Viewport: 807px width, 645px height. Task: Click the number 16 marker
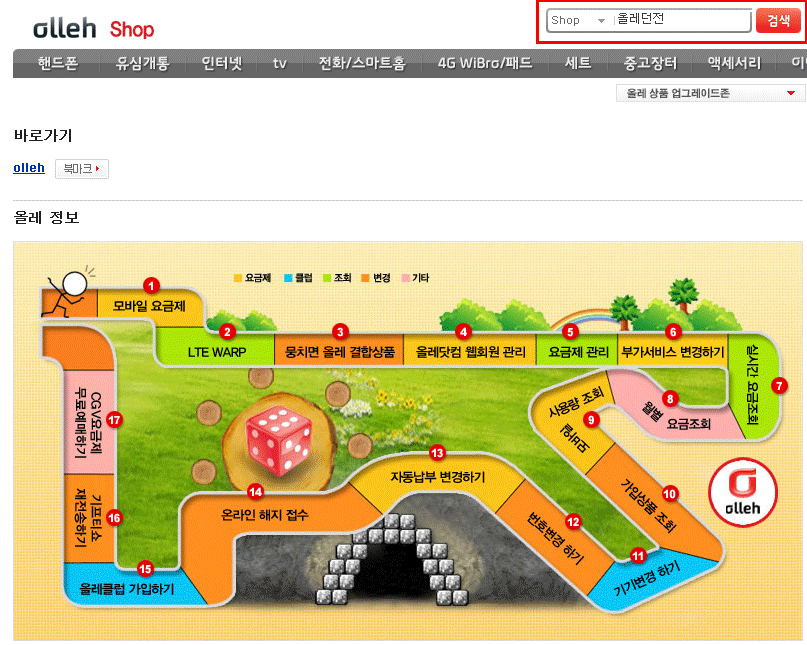click(x=114, y=518)
